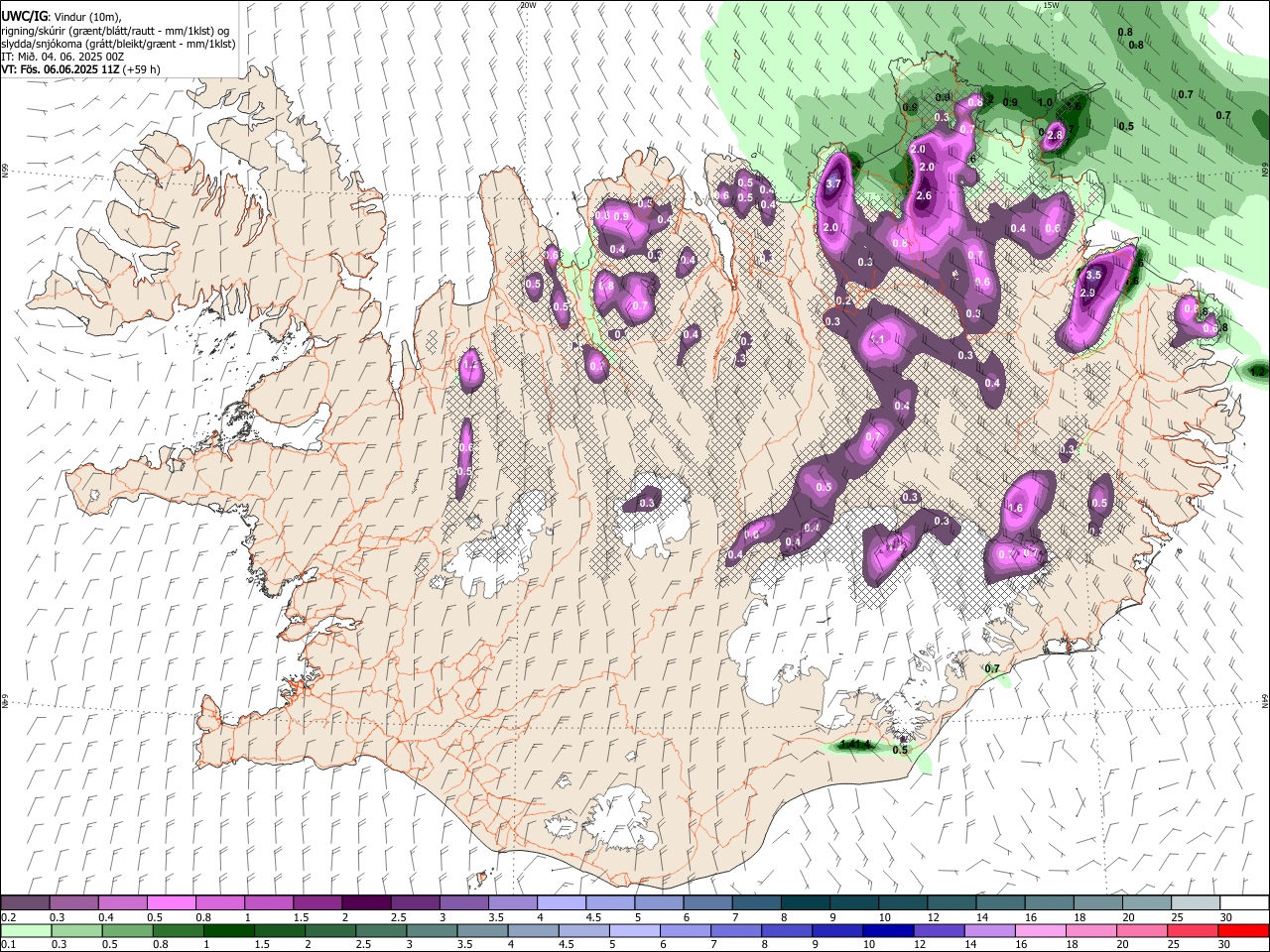Click the 2.6 precipitation value on the map
This screenshot has height=952, width=1270.
coord(924,195)
